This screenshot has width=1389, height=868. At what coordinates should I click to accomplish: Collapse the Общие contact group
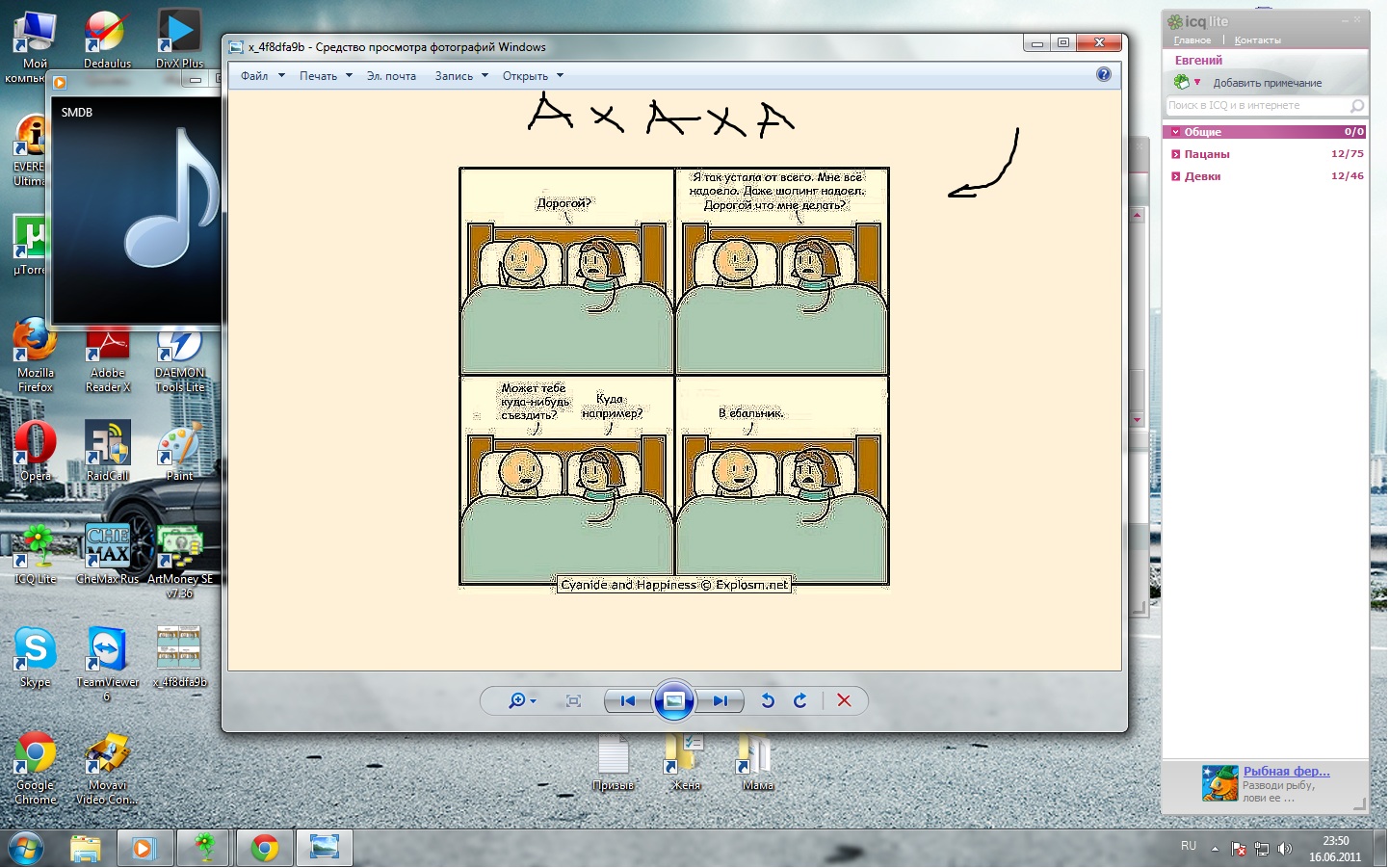(x=1176, y=132)
